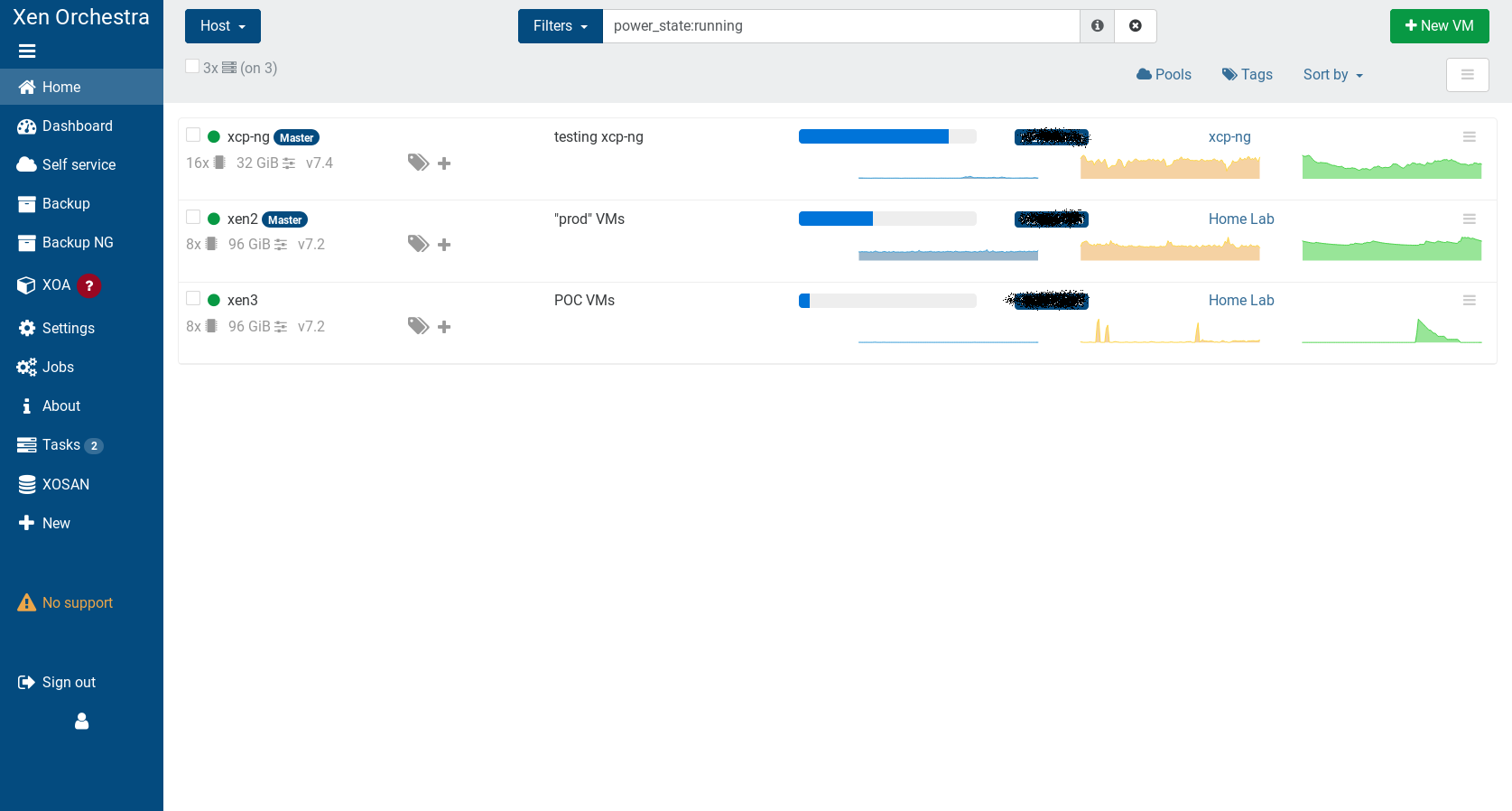This screenshot has height=811, width=1512.
Task: Click xen2 memory usage bar
Action: coord(887,219)
